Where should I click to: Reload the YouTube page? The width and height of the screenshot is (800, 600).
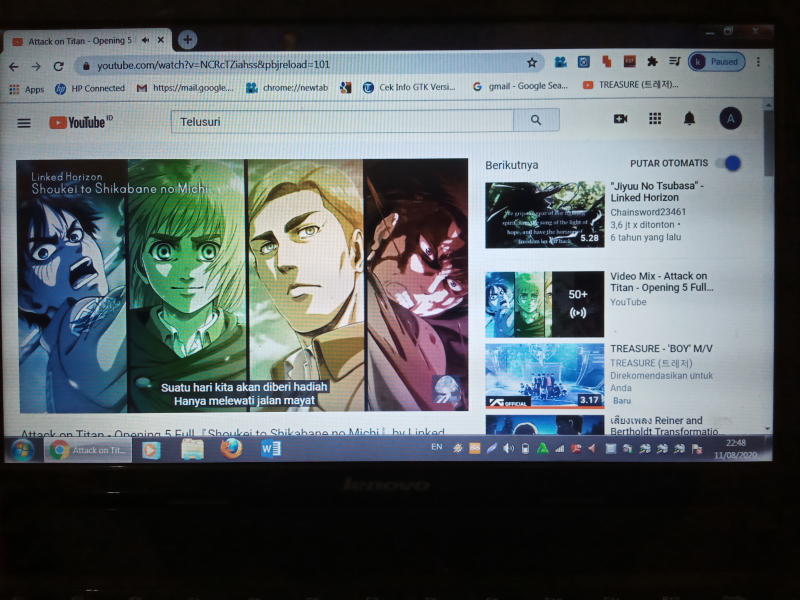tap(58, 66)
